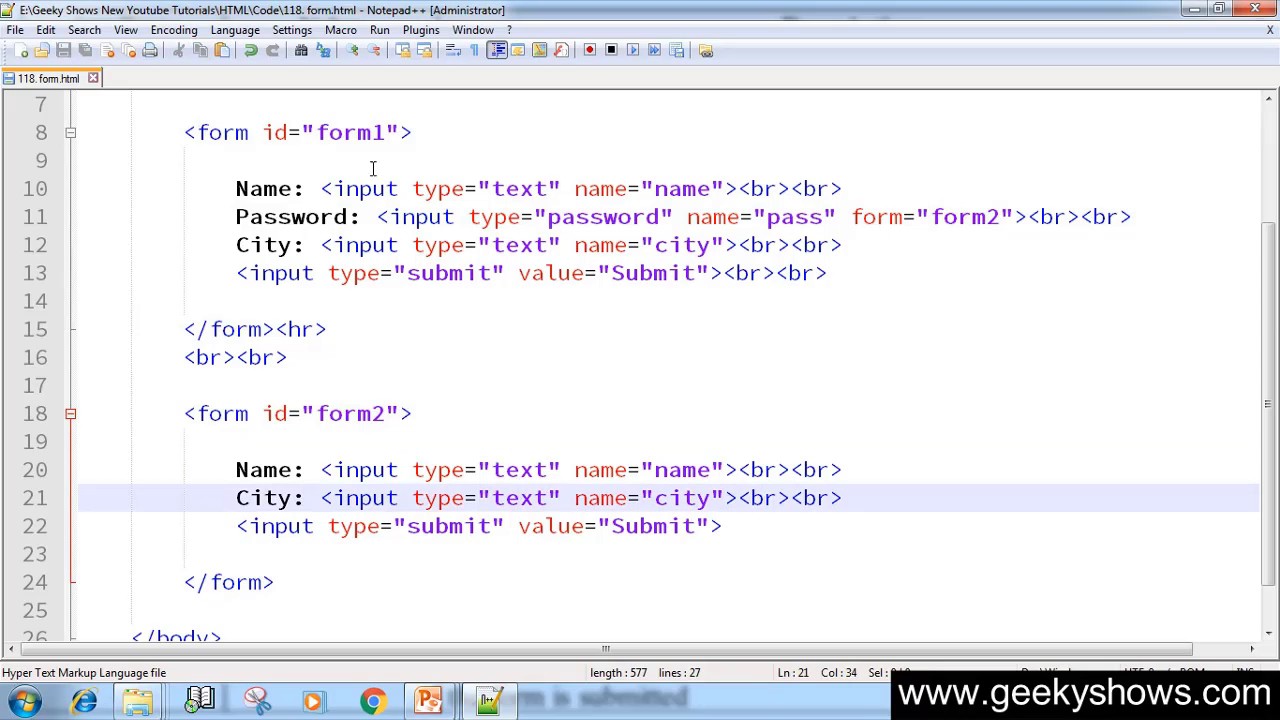Click the stop macro recording icon
This screenshot has width=1280, height=720.
pos(611,50)
